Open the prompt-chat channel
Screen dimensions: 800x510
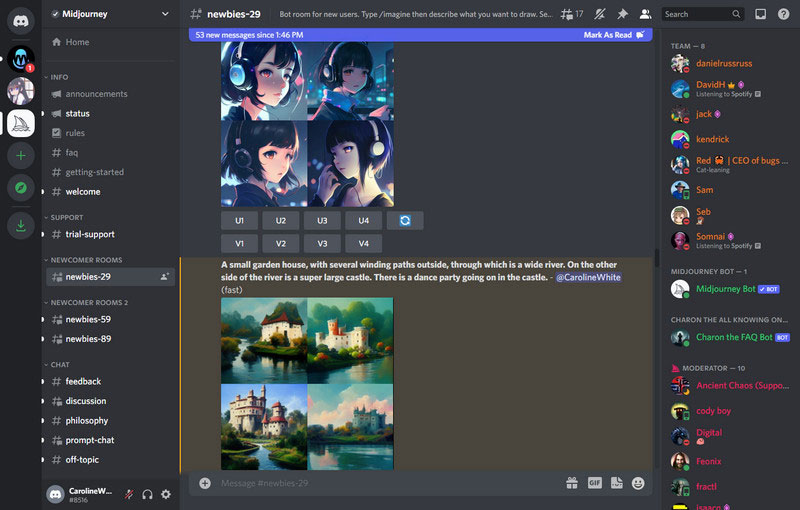[x=110, y=440]
